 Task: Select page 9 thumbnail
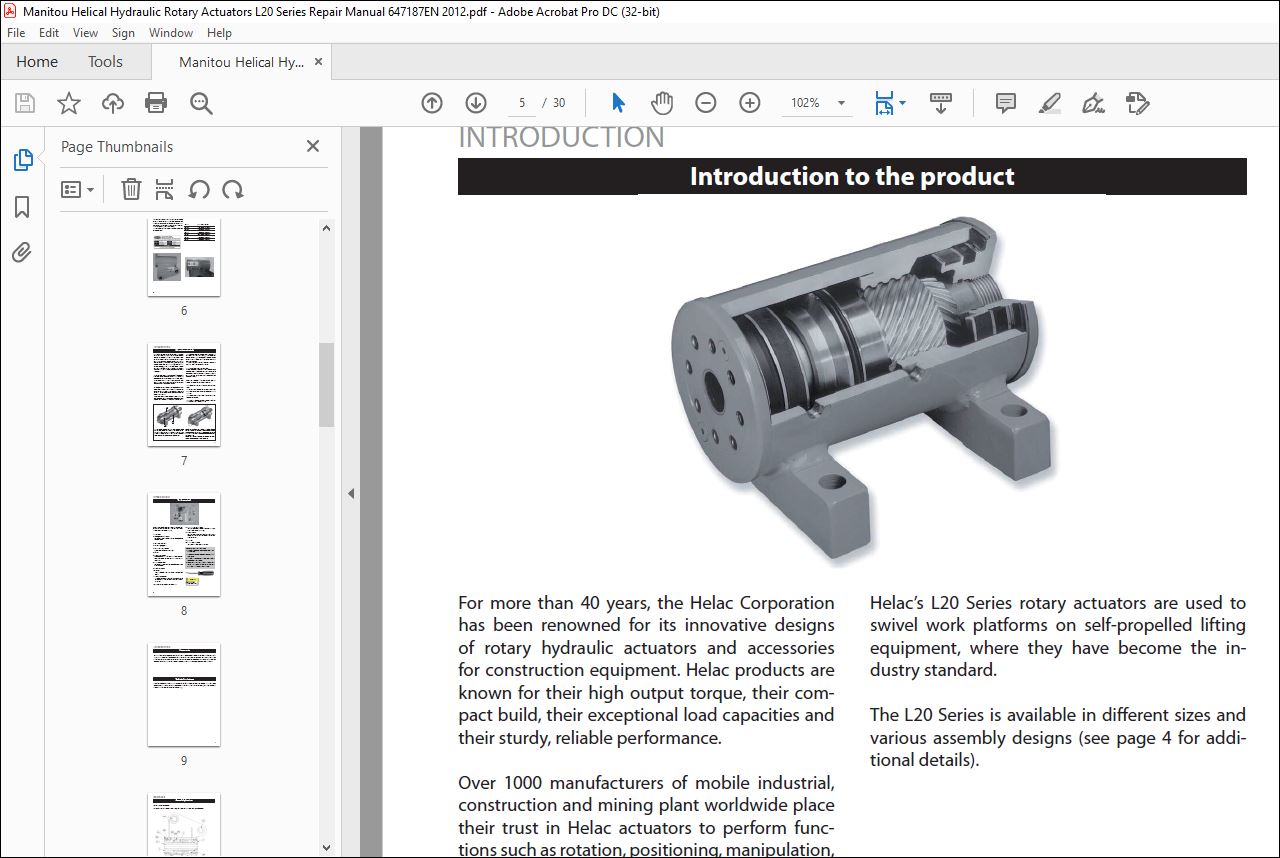pyautogui.click(x=184, y=694)
